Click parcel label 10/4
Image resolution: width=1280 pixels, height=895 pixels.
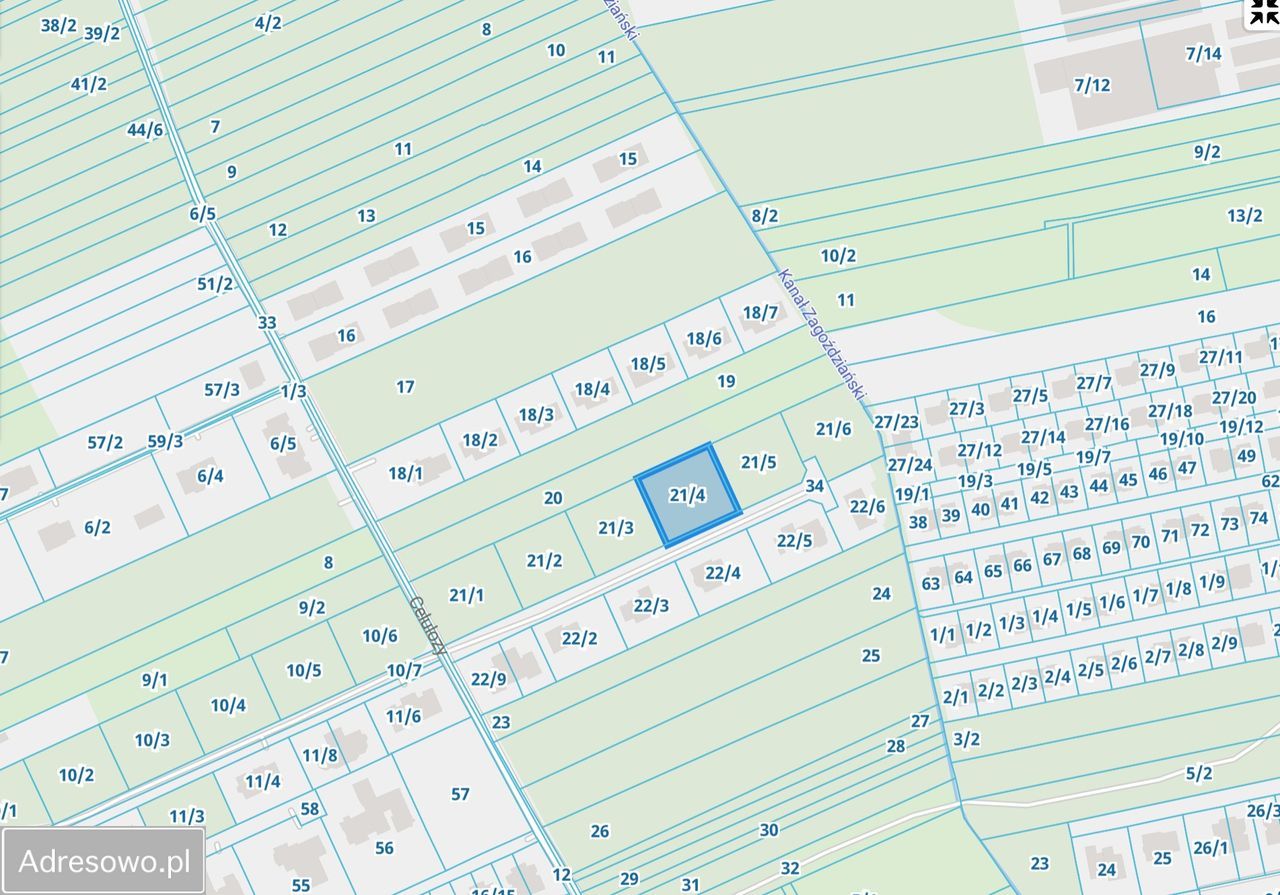coord(227,705)
